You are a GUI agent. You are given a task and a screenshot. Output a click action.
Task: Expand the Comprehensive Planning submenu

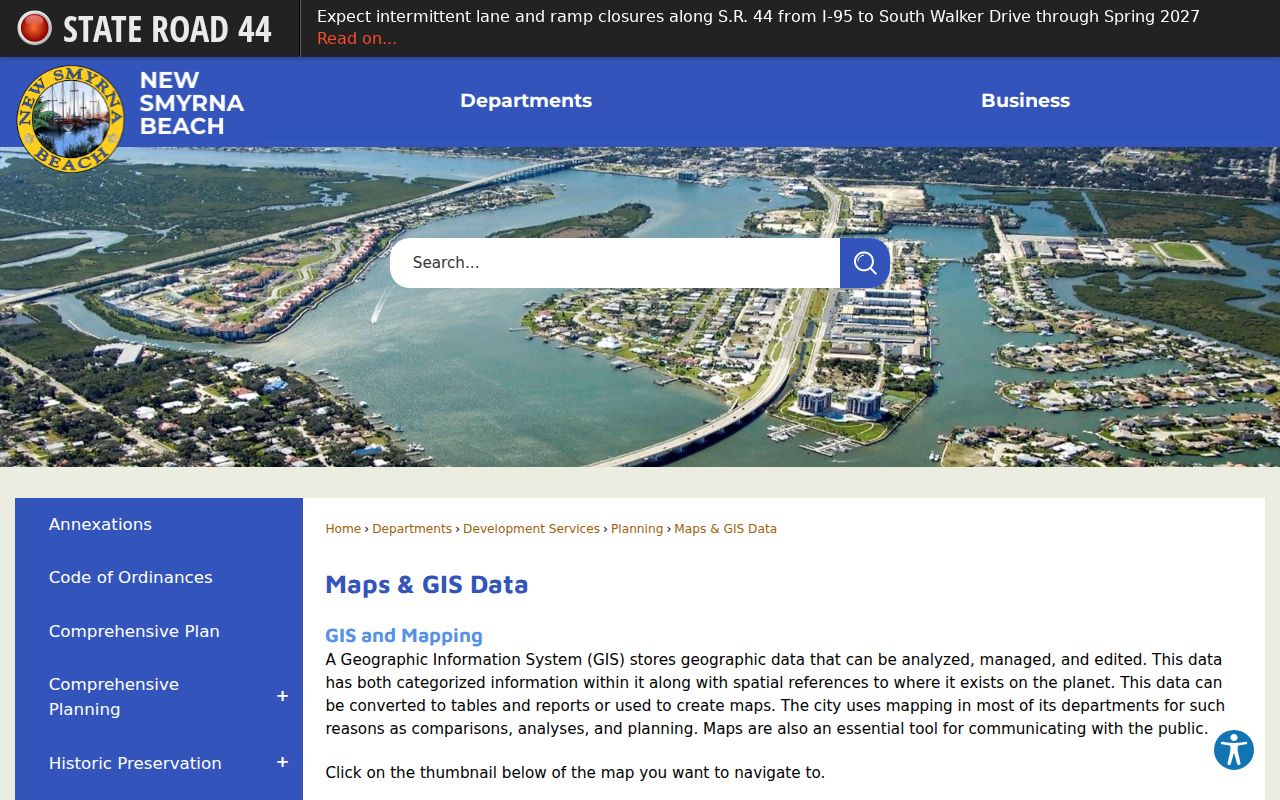tap(282, 696)
